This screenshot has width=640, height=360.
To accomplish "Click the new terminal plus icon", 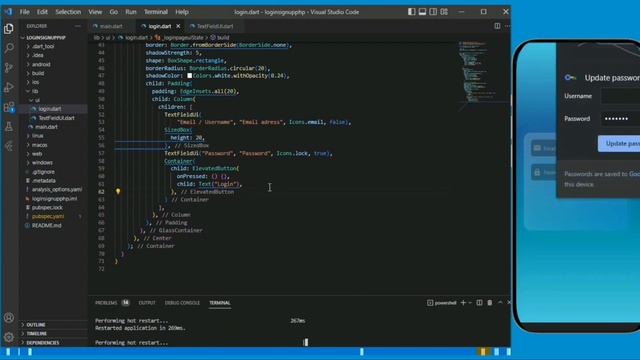I will tap(463, 303).
